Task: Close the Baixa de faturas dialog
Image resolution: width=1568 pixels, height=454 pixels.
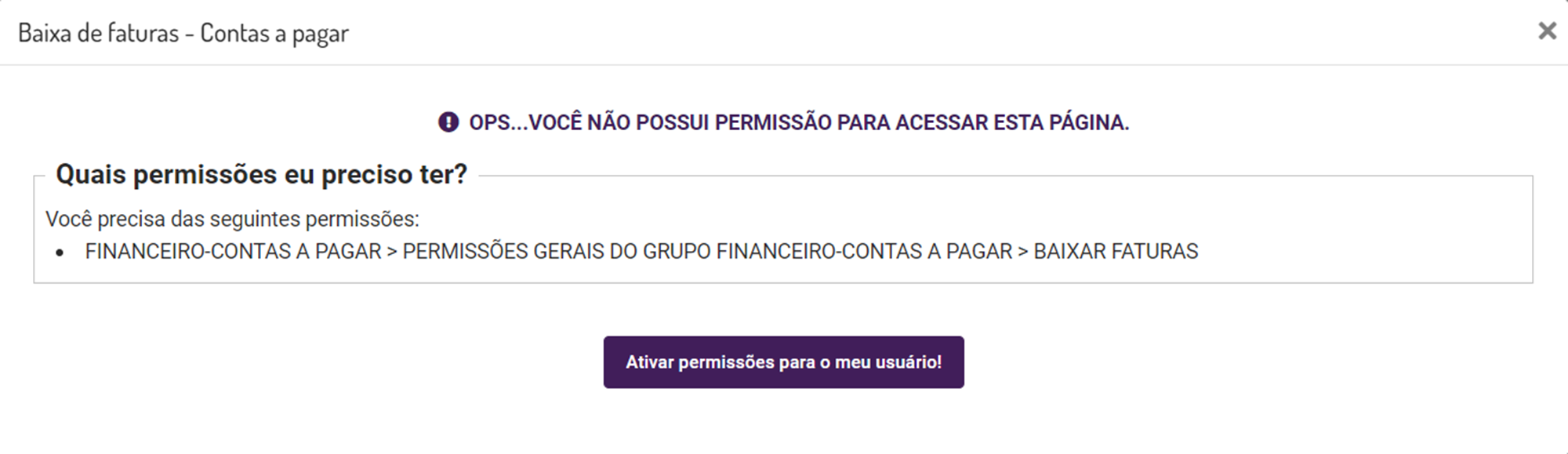Action: (1547, 31)
